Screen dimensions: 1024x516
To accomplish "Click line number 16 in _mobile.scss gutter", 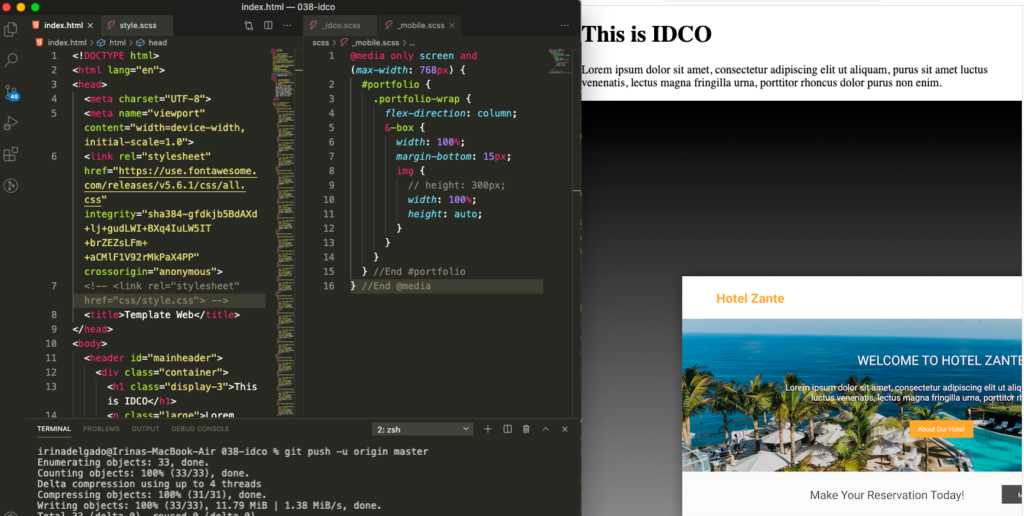I will 331,286.
